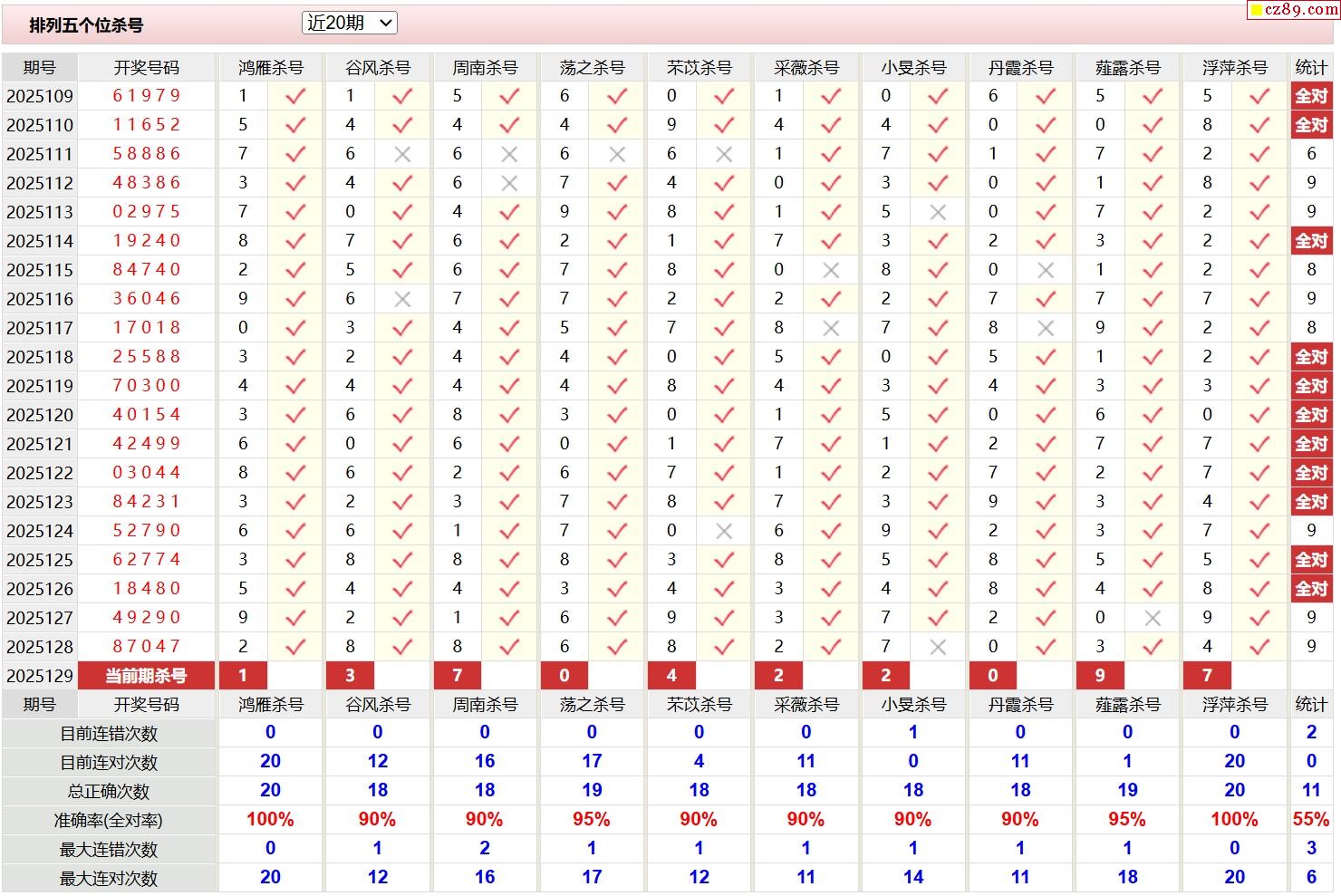Click red check for 浮萍杀号 in row 2025110

tap(1259, 125)
